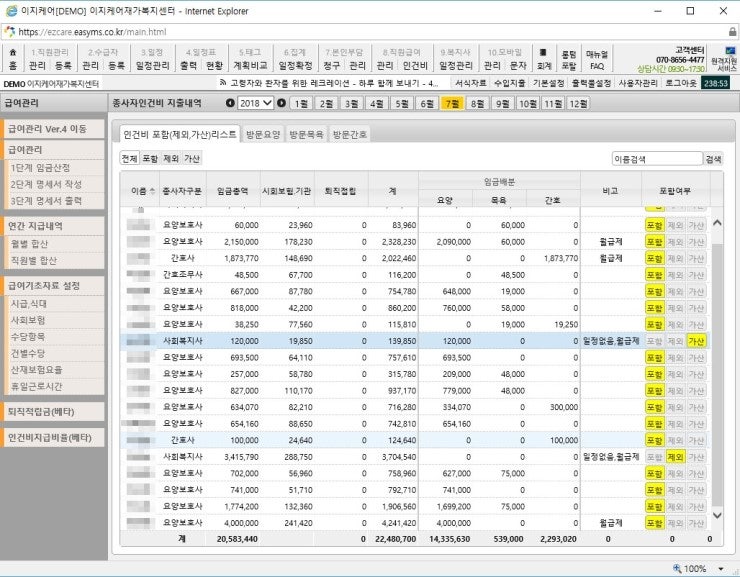Open 일정관리 under 3.일정 menu
Image resolution: width=740 pixels, height=577 pixels.
click(152, 66)
